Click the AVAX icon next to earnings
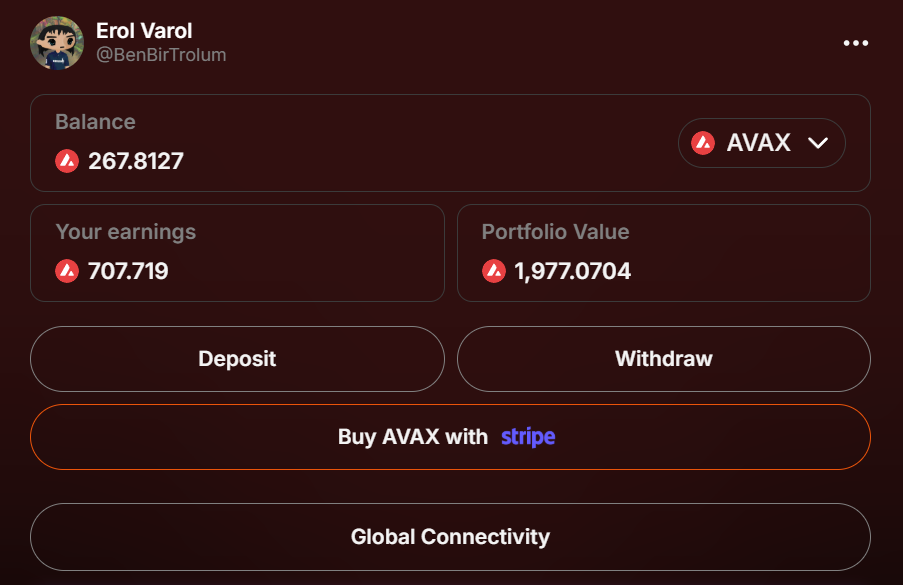Image resolution: width=903 pixels, height=585 pixels. click(x=67, y=271)
